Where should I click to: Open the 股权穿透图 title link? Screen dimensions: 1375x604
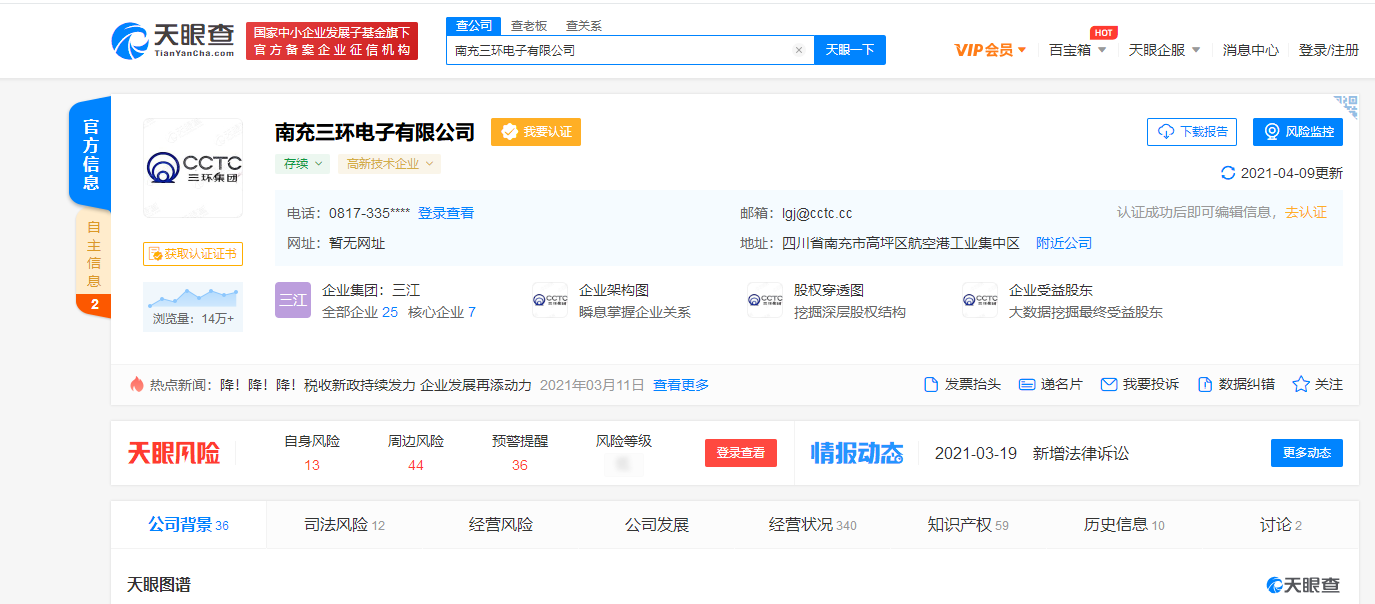pos(829,290)
